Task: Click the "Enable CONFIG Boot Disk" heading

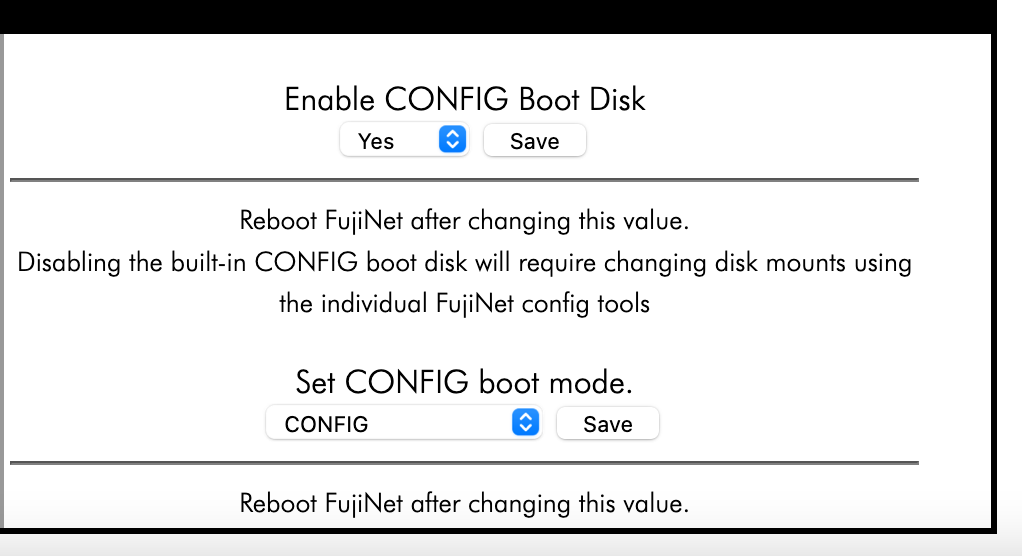Action: point(465,99)
